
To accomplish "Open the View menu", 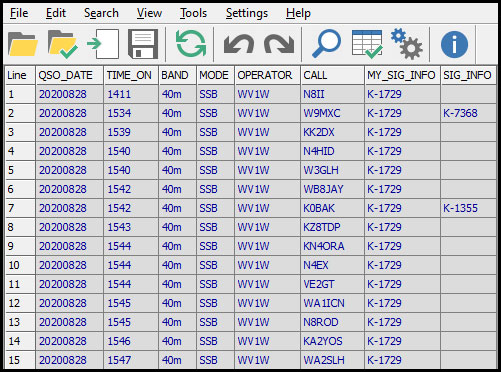I will (x=149, y=13).
